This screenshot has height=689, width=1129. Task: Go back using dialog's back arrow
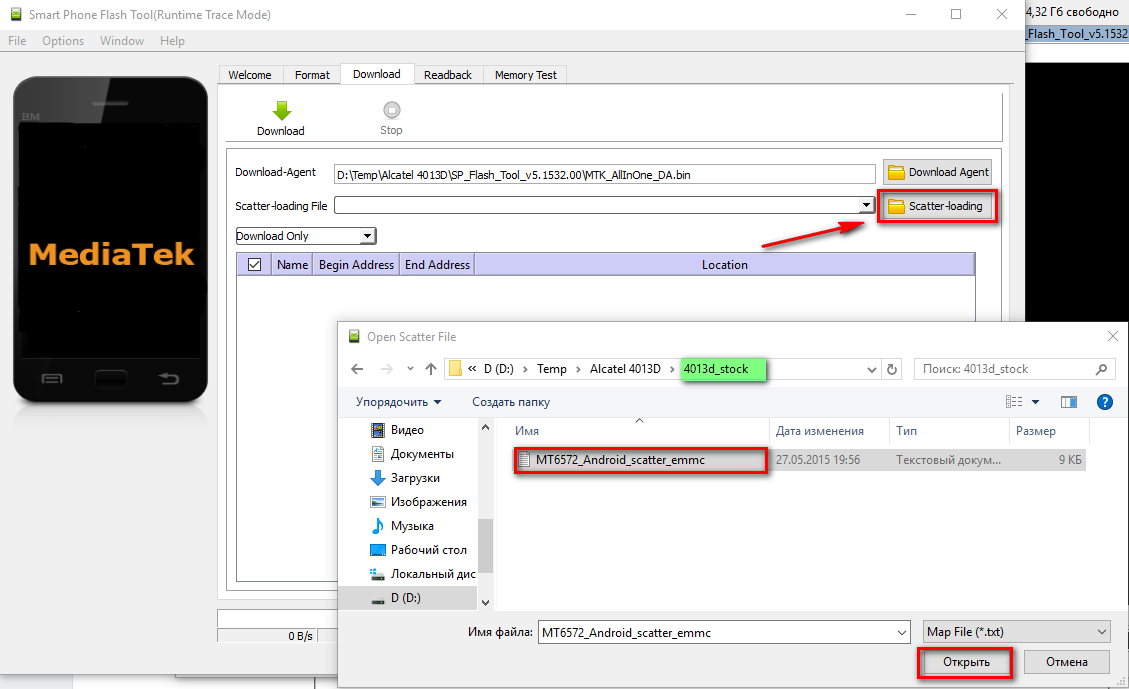tap(357, 369)
